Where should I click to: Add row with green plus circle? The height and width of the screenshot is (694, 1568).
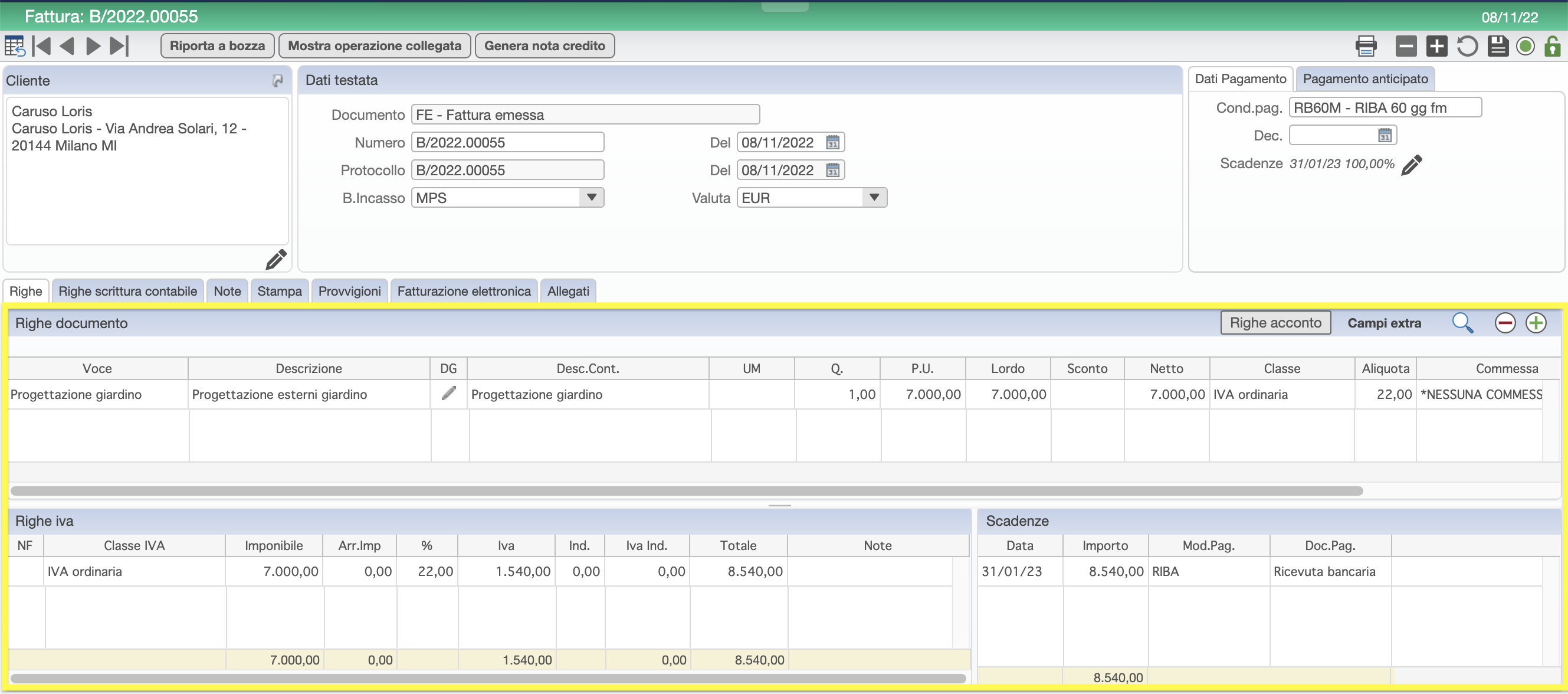point(1536,323)
